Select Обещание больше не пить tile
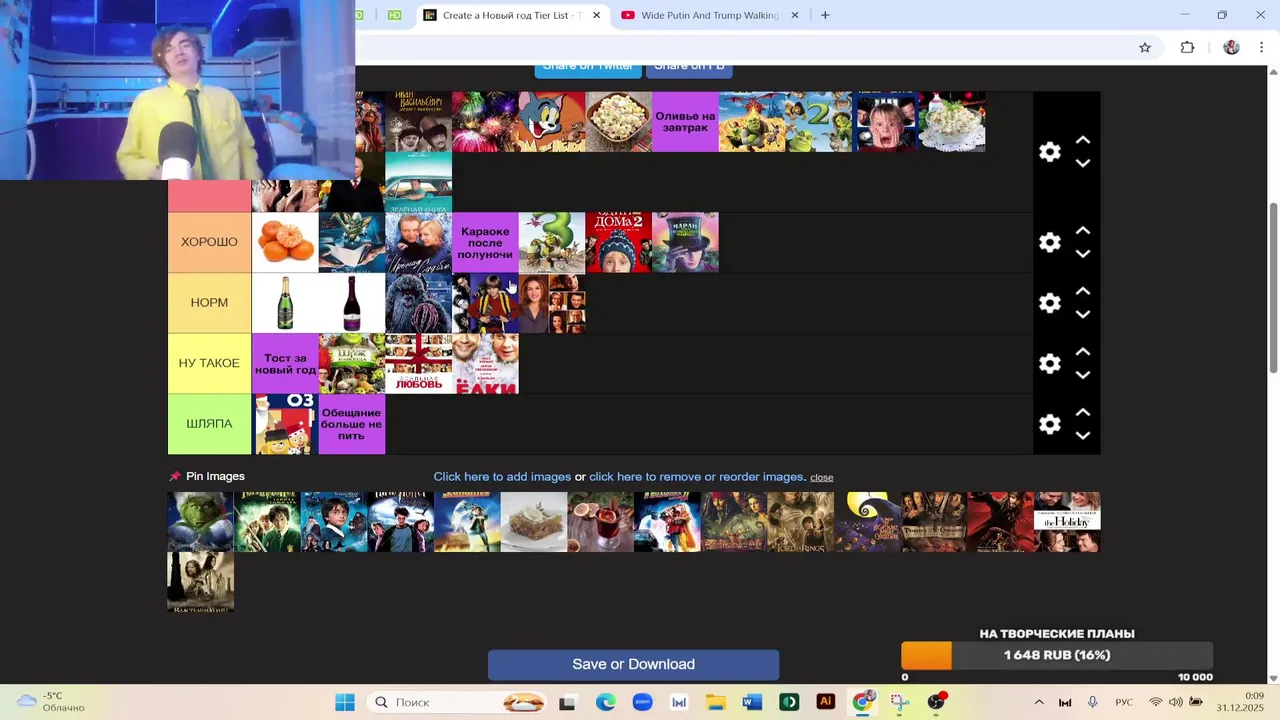This screenshot has width=1280, height=720. tap(352, 424)
